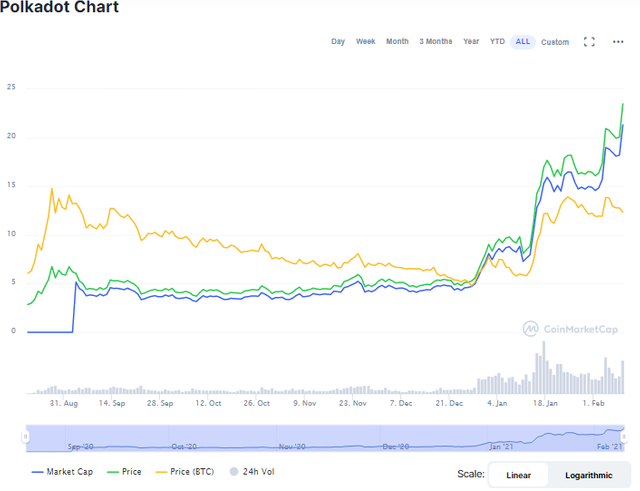Click the 31. Aug axis label
Image resolution: width=640 pixels, height=491 pixels.
(x=64, y=403)
